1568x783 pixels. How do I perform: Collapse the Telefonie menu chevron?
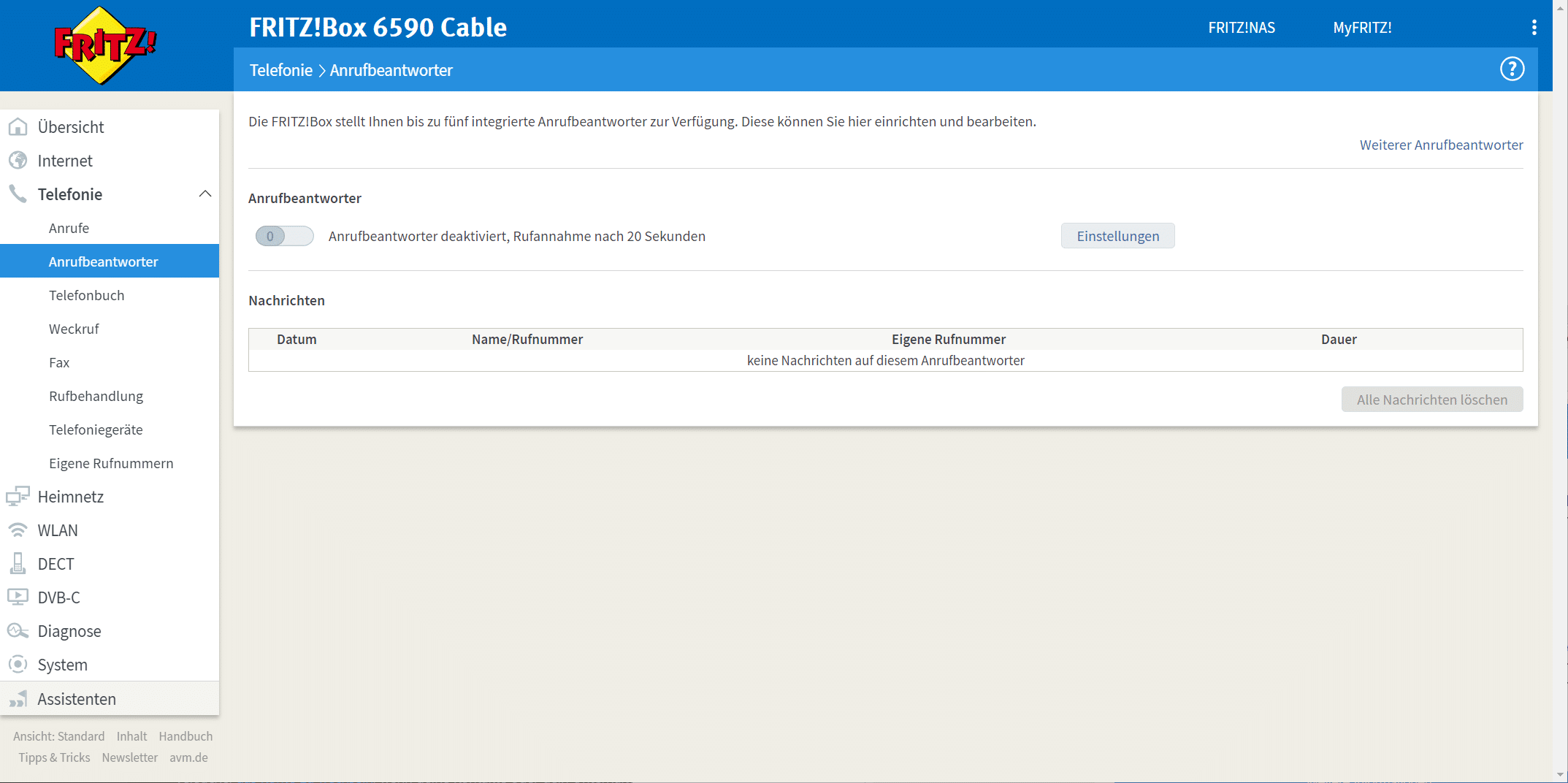pyautogui.click(x=205, y=194)
